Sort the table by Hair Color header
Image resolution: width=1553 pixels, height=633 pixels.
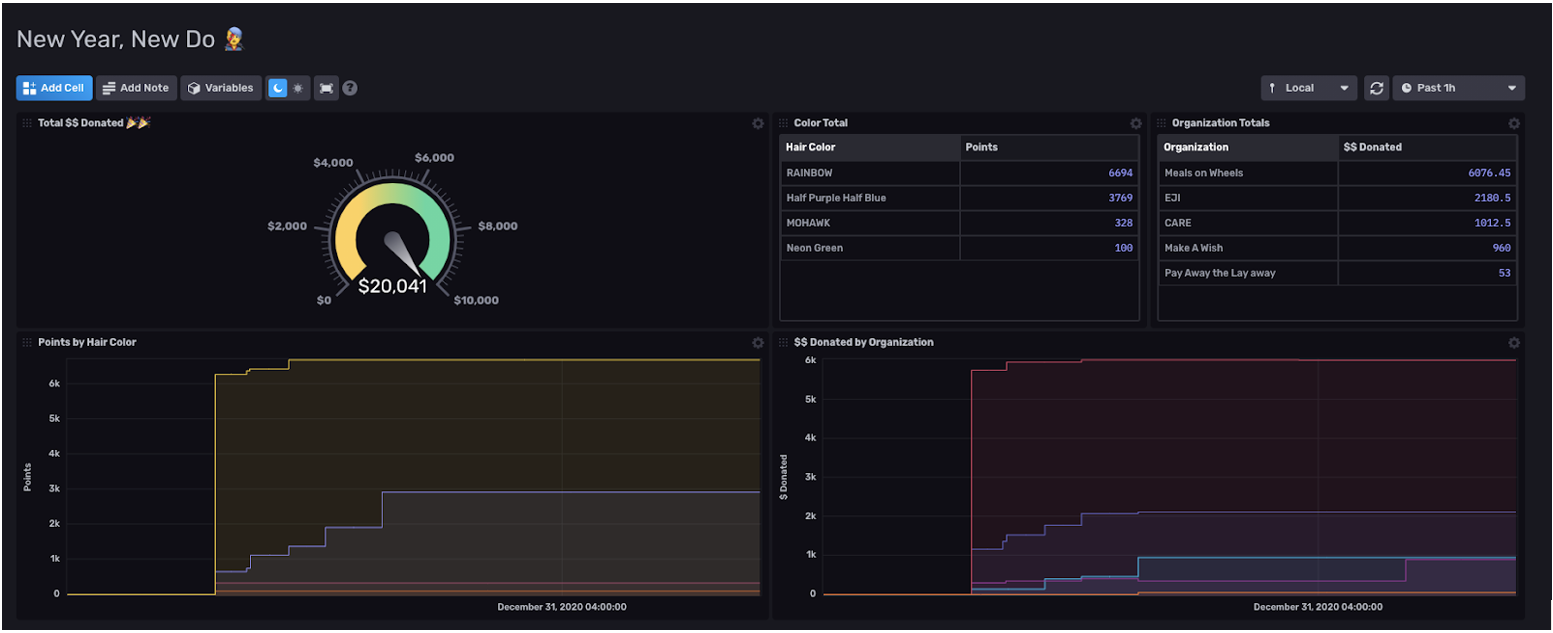click(x=813, y=147)
